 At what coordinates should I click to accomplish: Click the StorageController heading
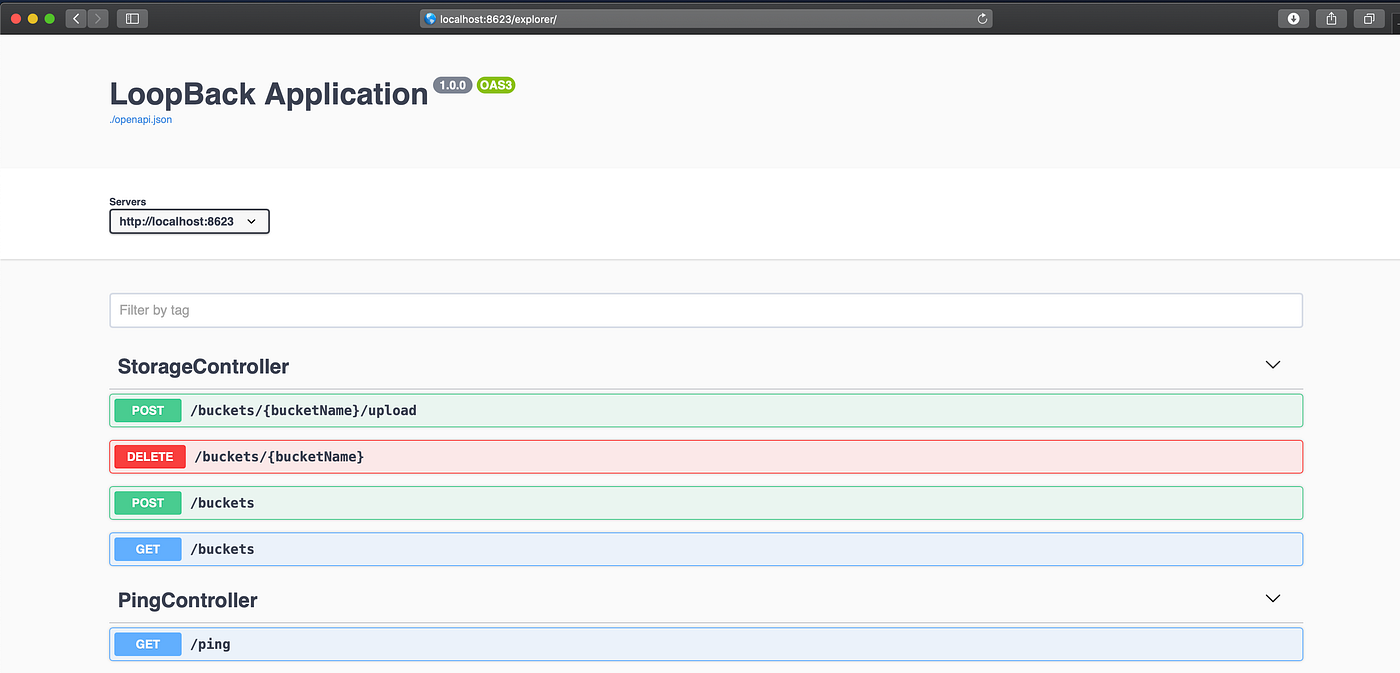[203, 366]
